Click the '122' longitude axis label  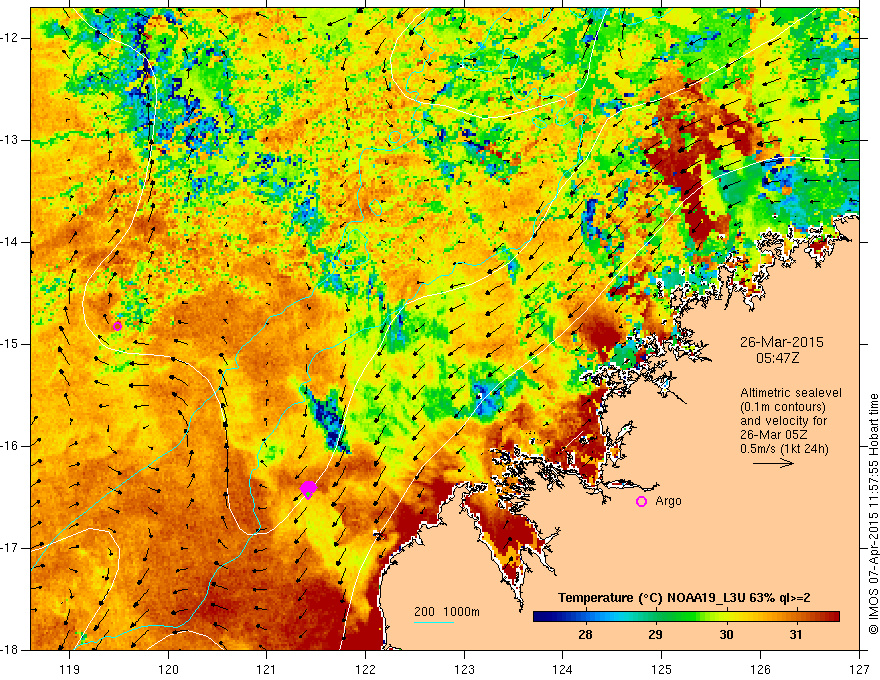pos(366,669)
